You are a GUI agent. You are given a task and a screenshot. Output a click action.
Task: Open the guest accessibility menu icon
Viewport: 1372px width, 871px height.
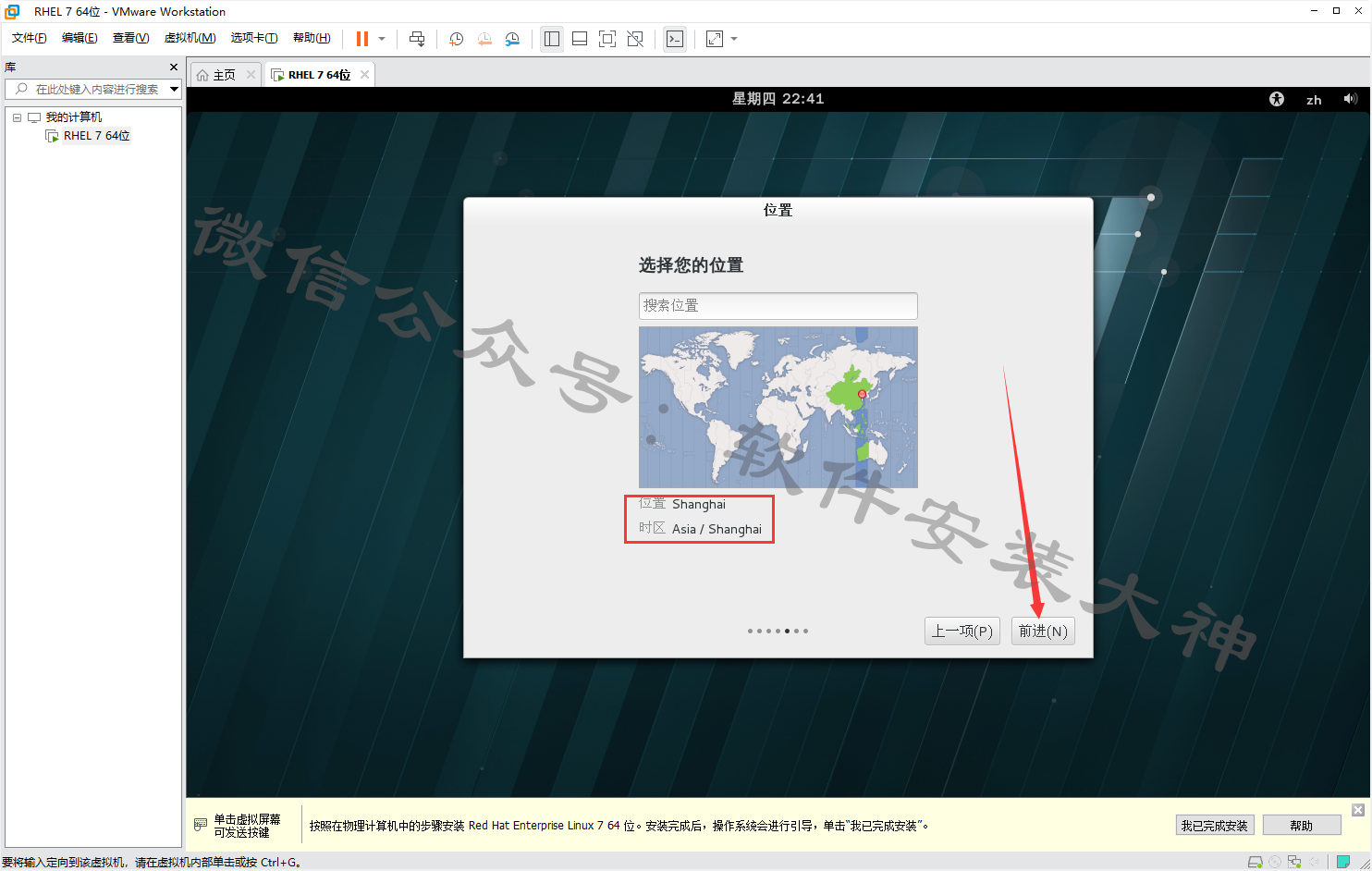click(x=1277, y=99)
